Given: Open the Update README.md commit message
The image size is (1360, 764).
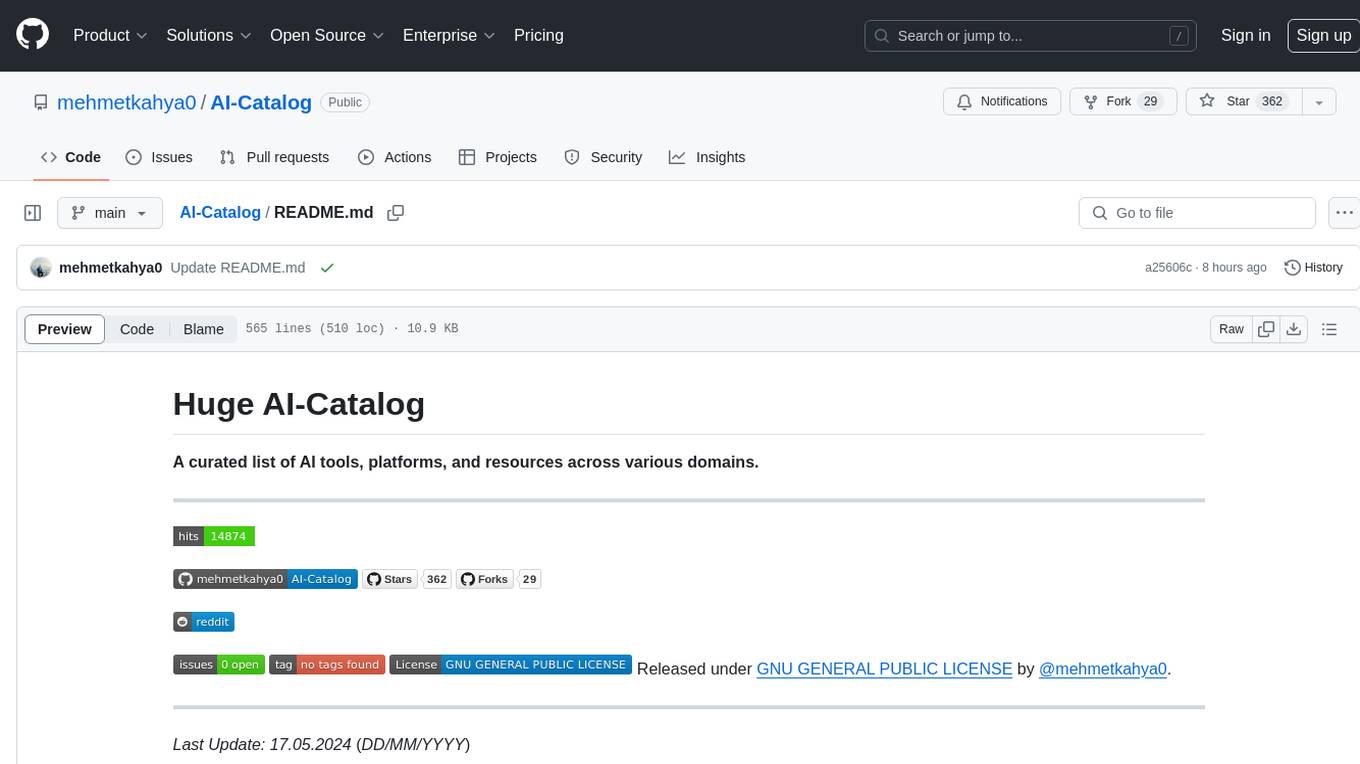Looking at the screenshot, I should click(x=238, y=268).
